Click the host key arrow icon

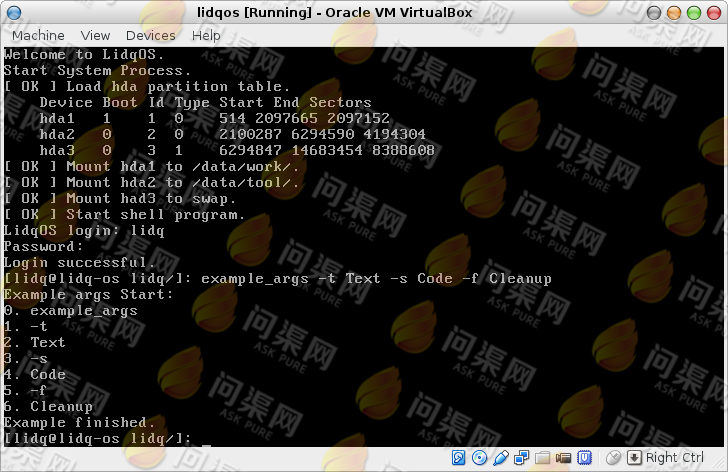(x=634, y=458)
